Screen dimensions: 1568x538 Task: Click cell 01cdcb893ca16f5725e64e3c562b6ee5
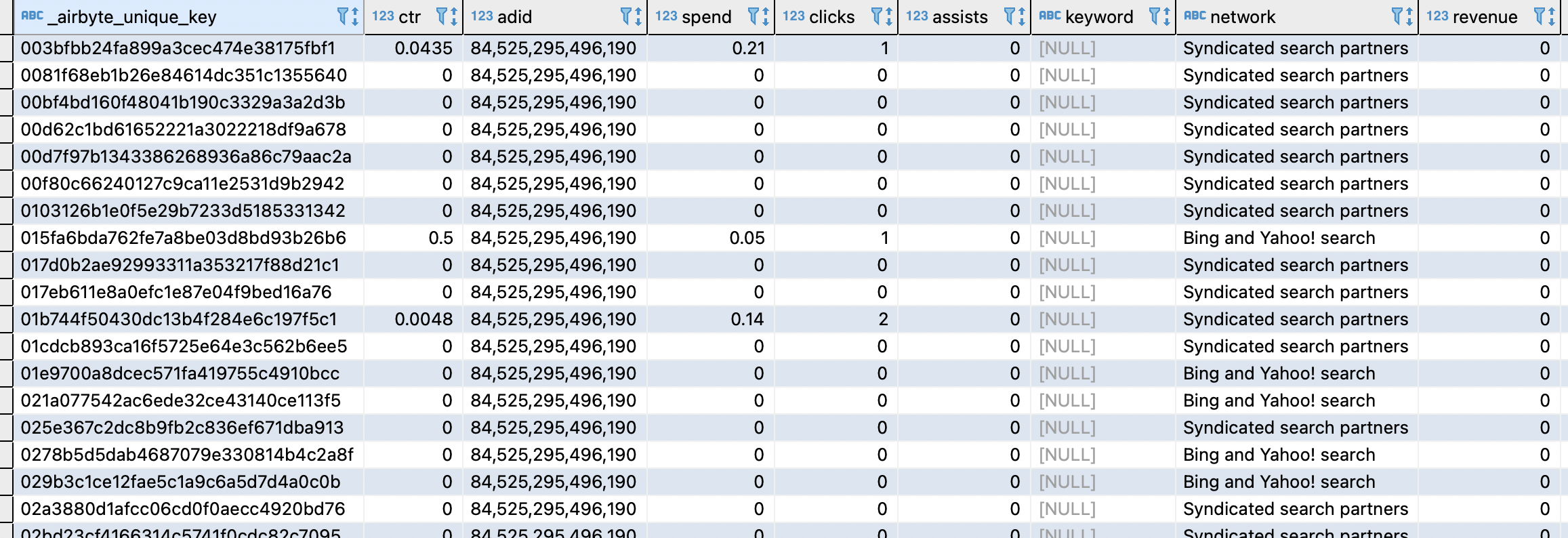[x=188, y=346]
